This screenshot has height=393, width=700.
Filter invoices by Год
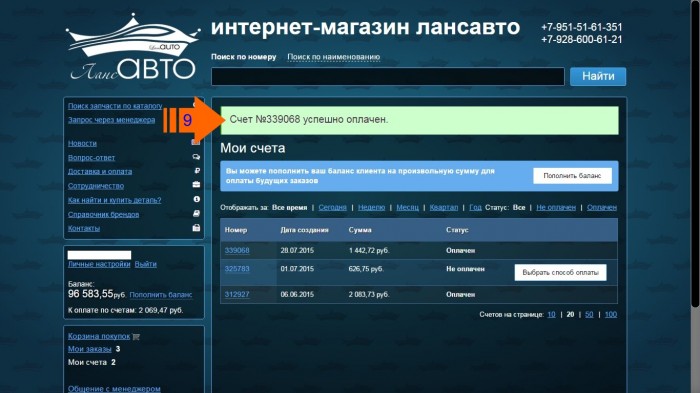(475, 207)
